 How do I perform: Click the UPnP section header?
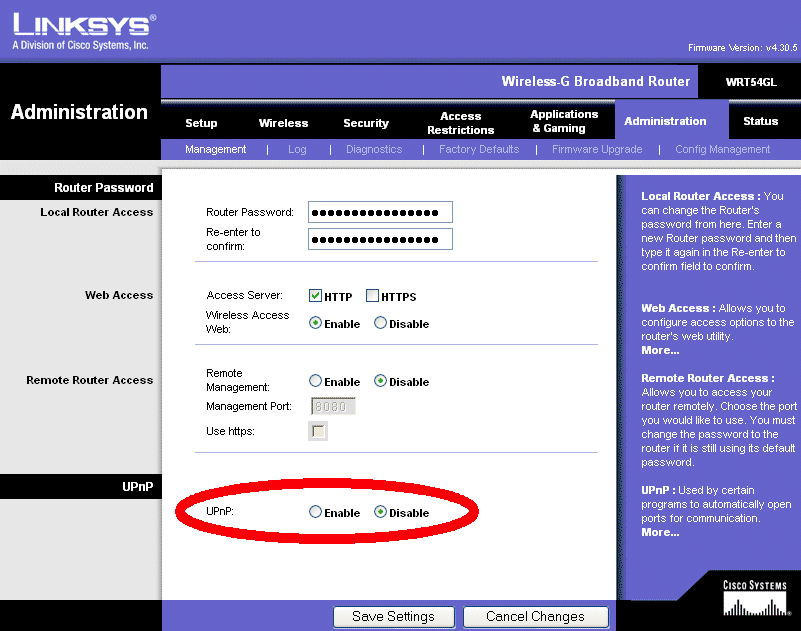tap(137, 486)
